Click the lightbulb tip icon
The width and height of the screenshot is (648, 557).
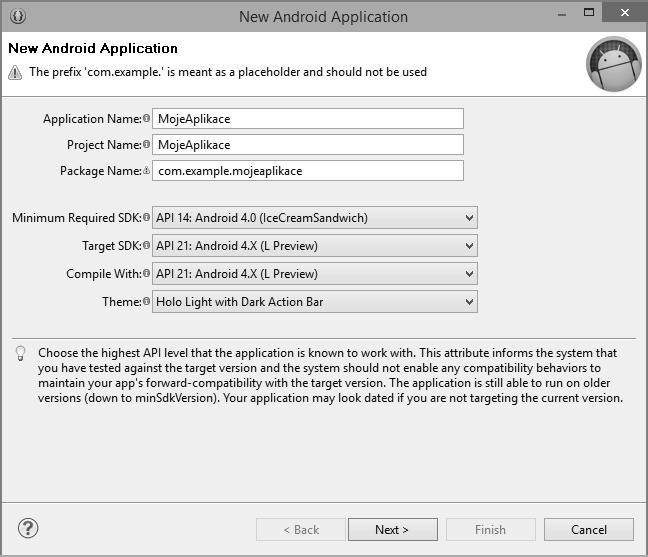(20, 354)
